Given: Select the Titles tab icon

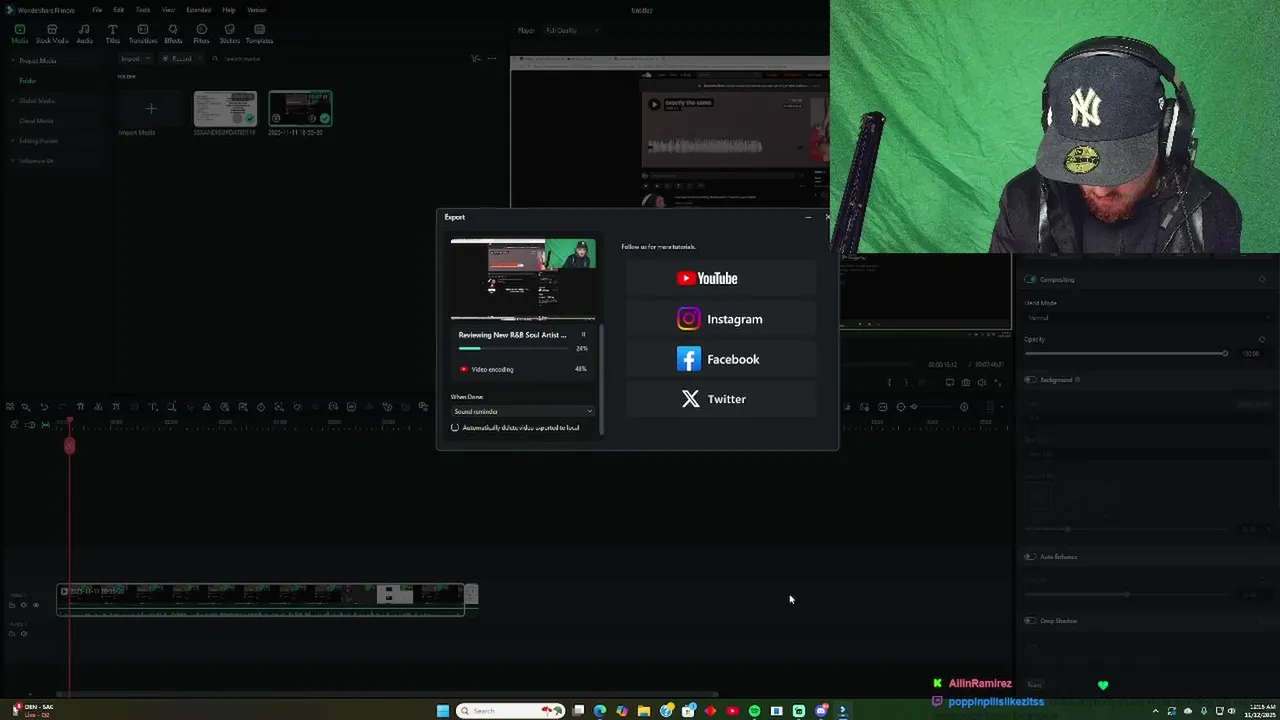Looking at the screenshot, I should click(113, 34).
